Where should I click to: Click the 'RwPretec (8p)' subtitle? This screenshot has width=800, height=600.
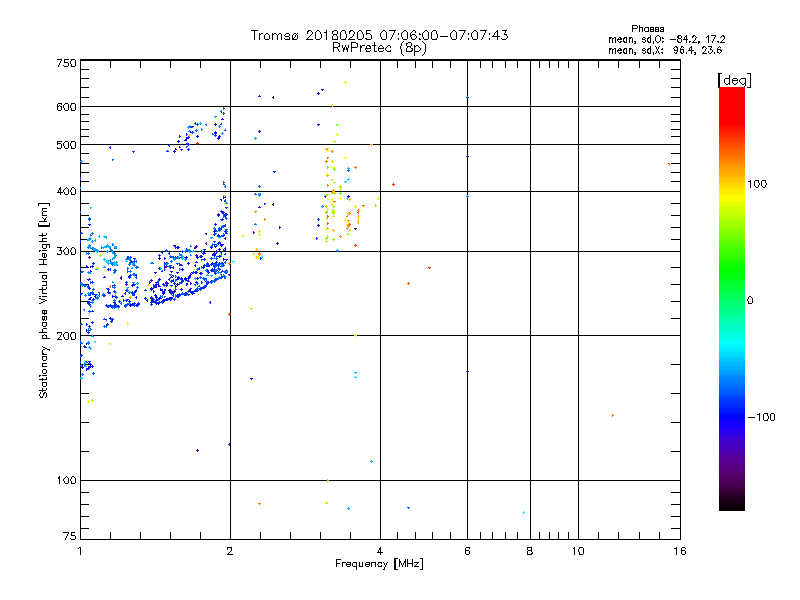point(379,48)
